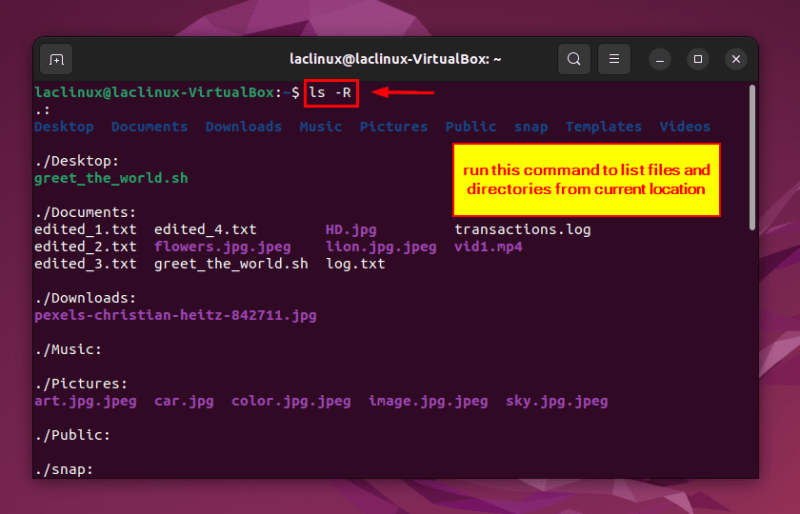The height and width of the screenshot is (514, 800).
Task: Click the color.jpg.jpeg file name
Action: 291,401
